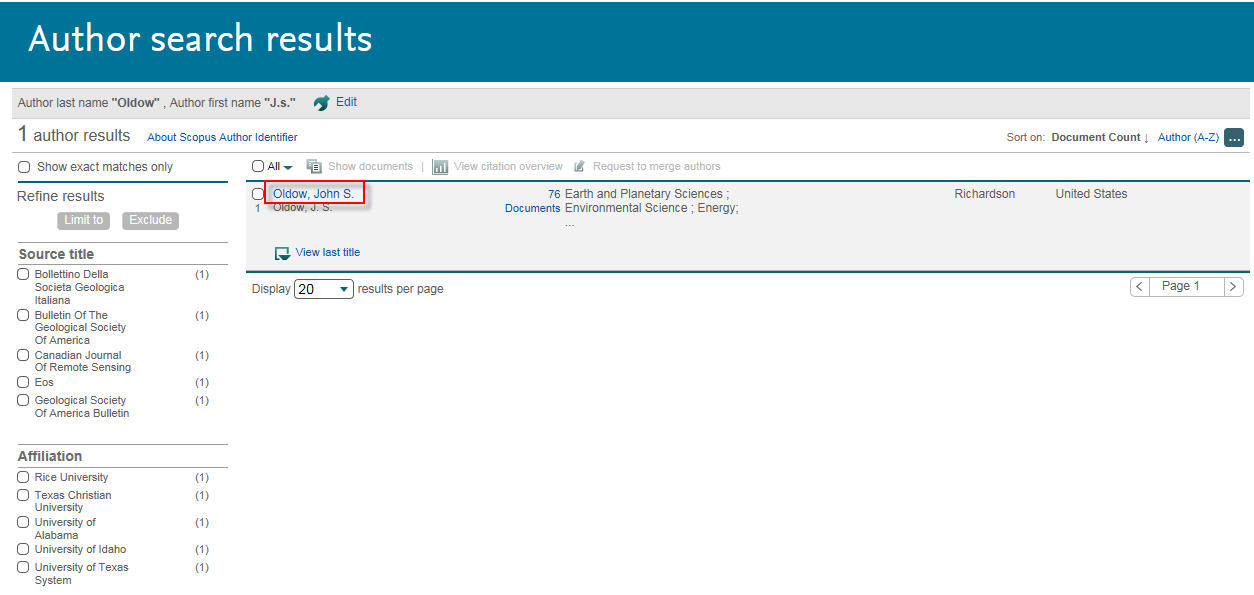Click the View last title icon
The image size is (1254, 595).
(x=282, y=253)
